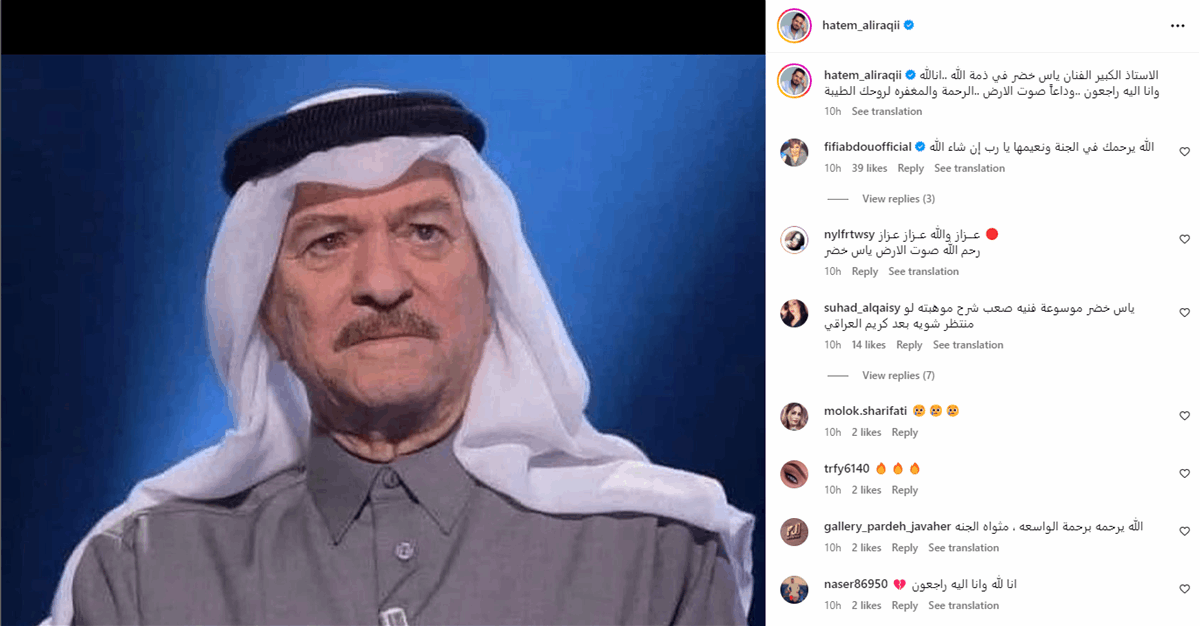This screenshot has width=1200, height=626.
Task: Open suhad_alqaisy's profile username
Action: pos(862,307)
